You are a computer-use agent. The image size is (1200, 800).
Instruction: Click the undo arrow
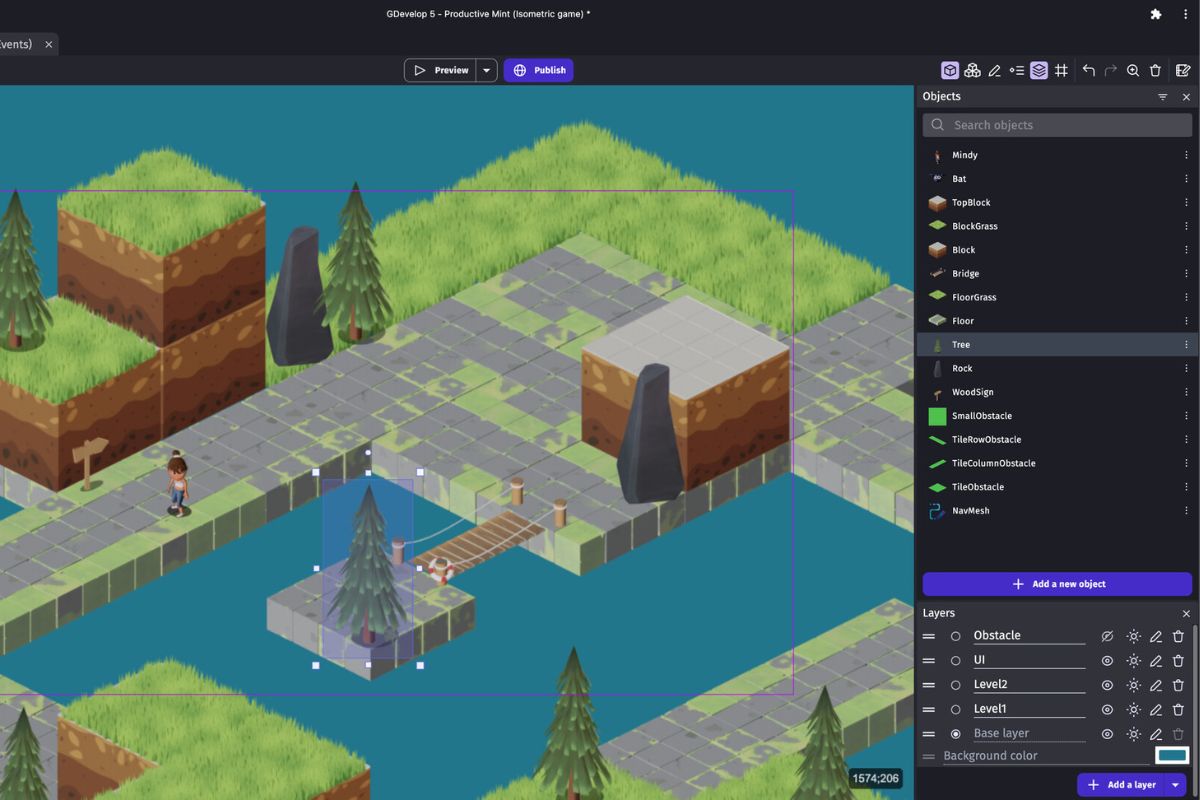(x=1089, y=70)
